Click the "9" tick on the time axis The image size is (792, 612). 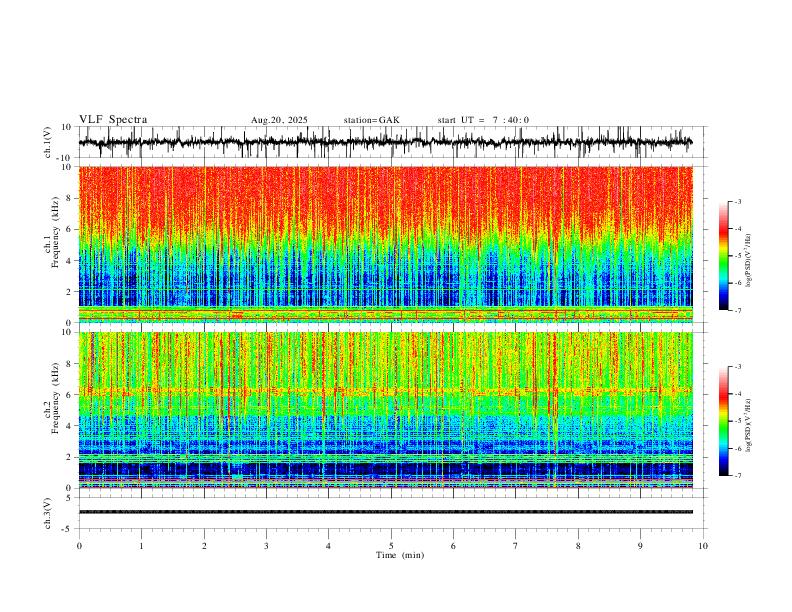(640, 546)
